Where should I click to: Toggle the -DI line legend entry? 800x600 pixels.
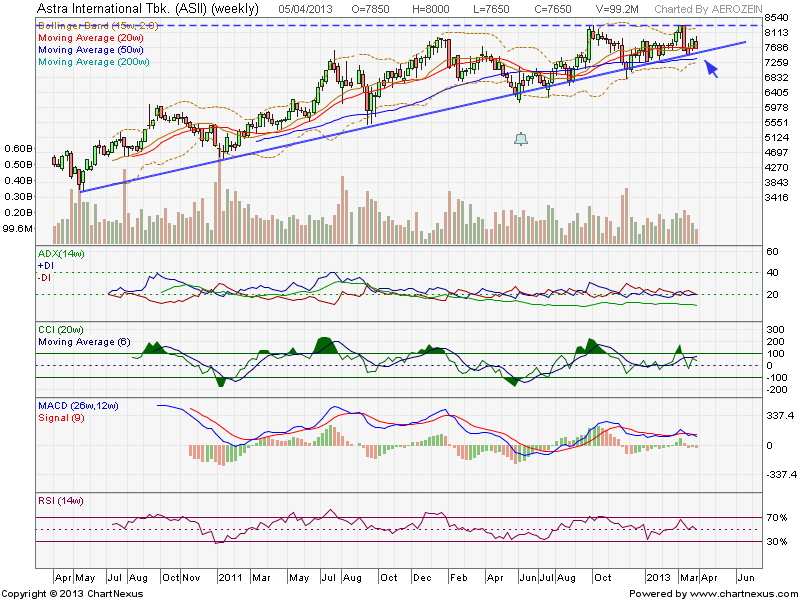pos(43,276)
